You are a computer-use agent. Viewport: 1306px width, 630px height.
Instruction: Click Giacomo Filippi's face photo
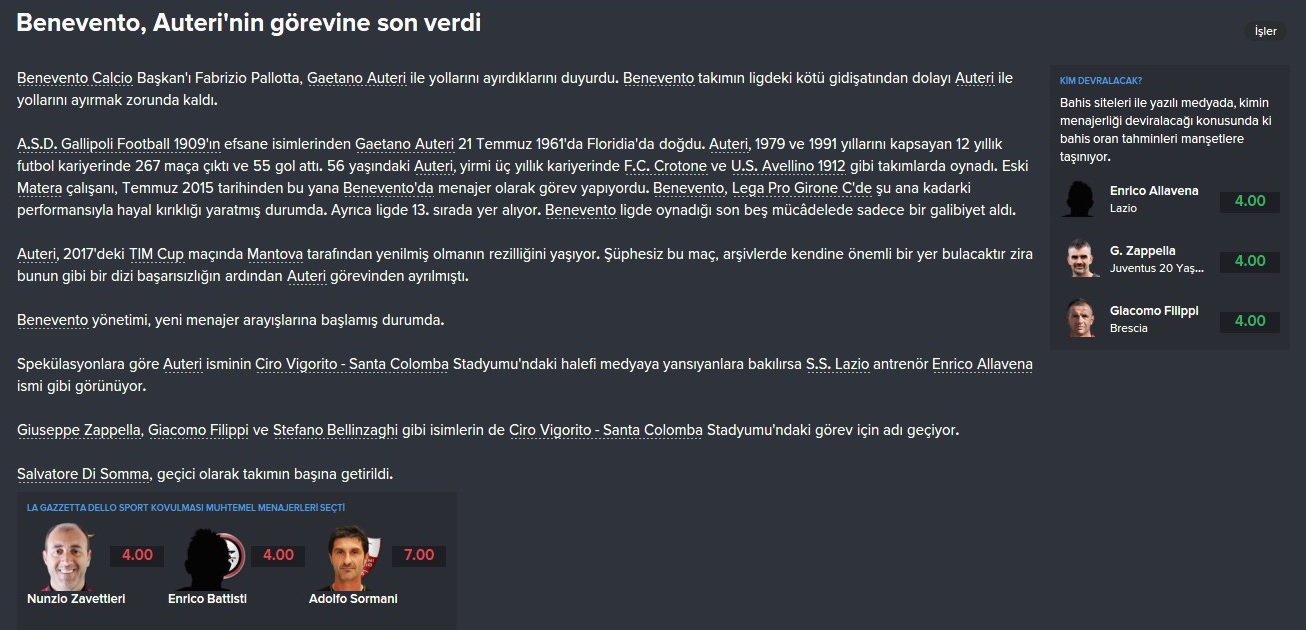point(1082,319)
